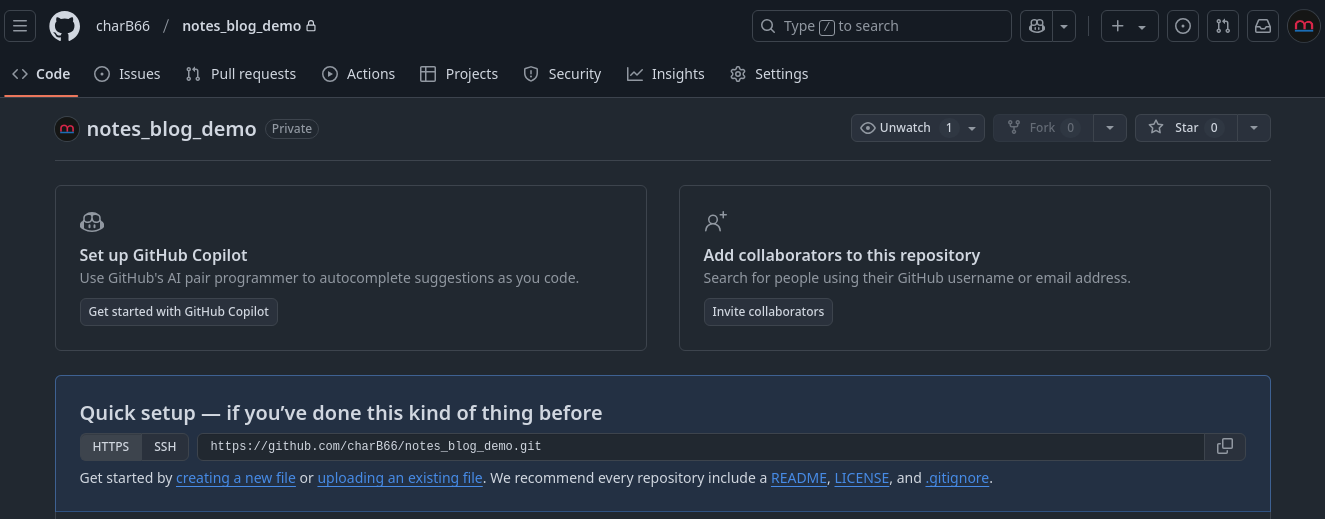Copy the repository URL to clipboard
The height and width of the screenshot is (519, 1325).
click(1225, 446)
